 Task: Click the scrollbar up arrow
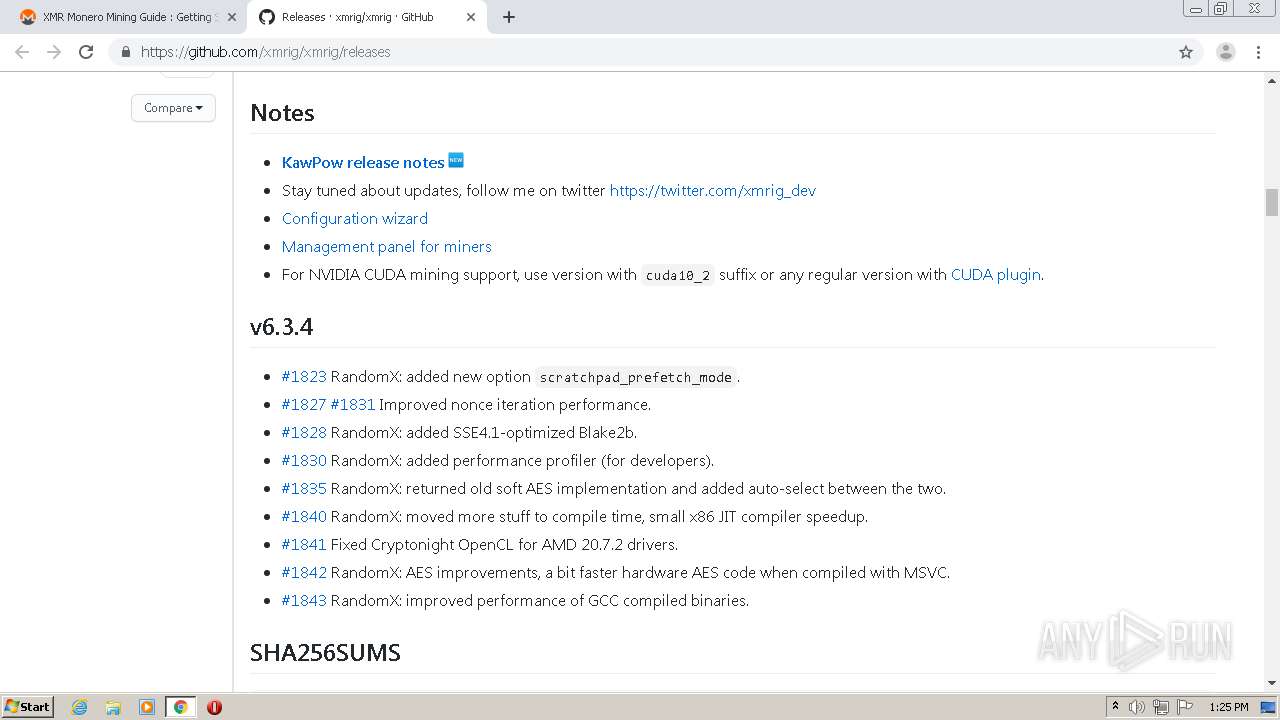1272,80
